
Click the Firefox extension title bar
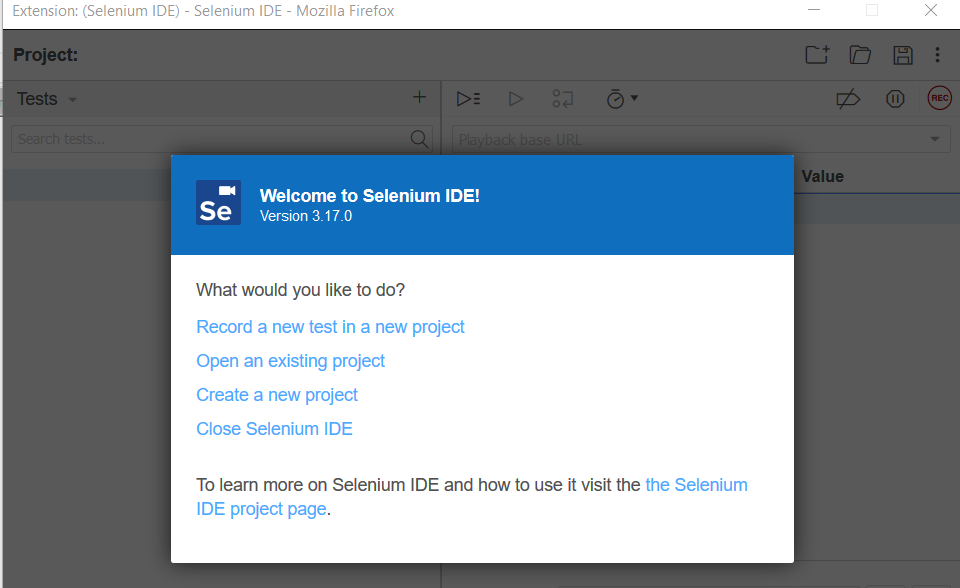point(200,11)
